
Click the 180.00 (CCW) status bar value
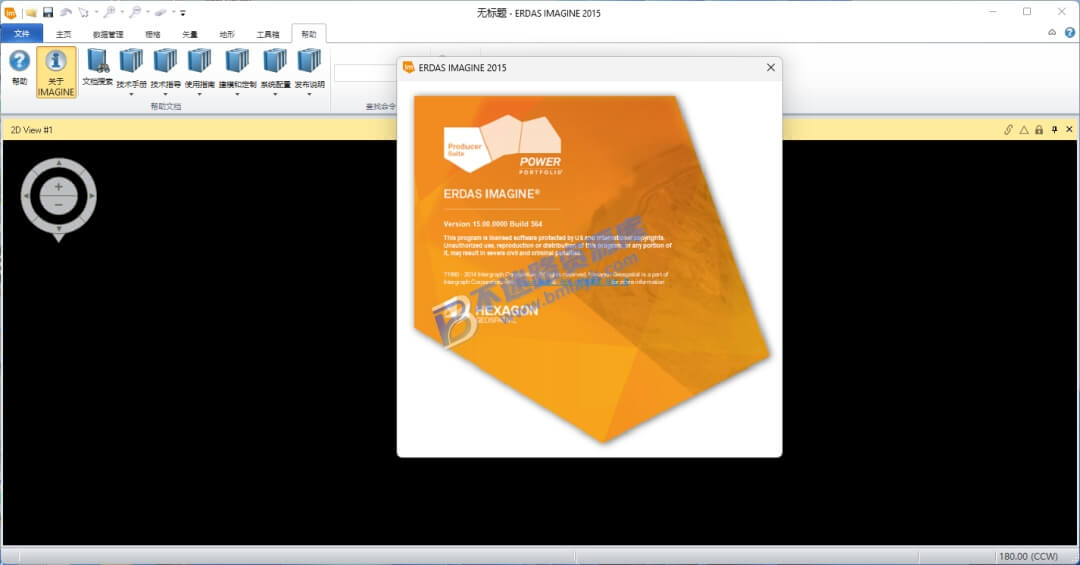tap(1028, 556)
